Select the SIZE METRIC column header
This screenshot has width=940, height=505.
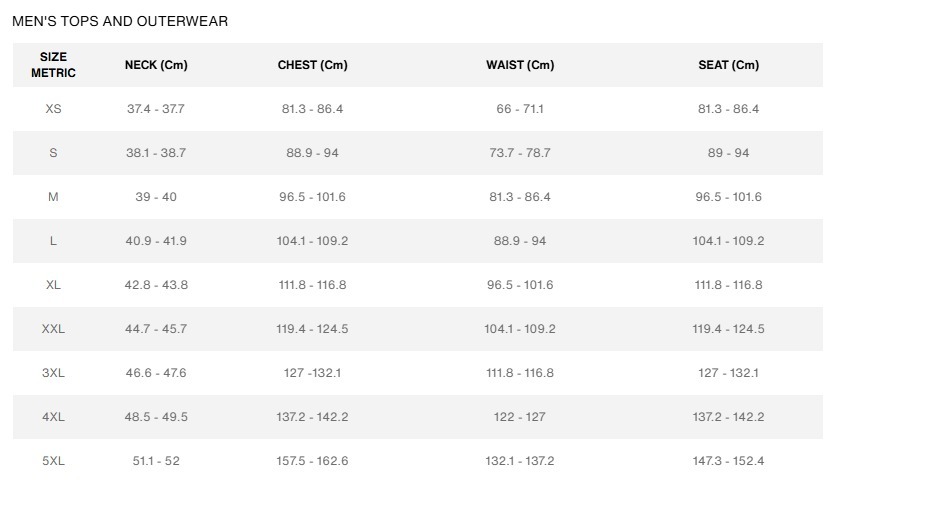[x=53, y=65]
